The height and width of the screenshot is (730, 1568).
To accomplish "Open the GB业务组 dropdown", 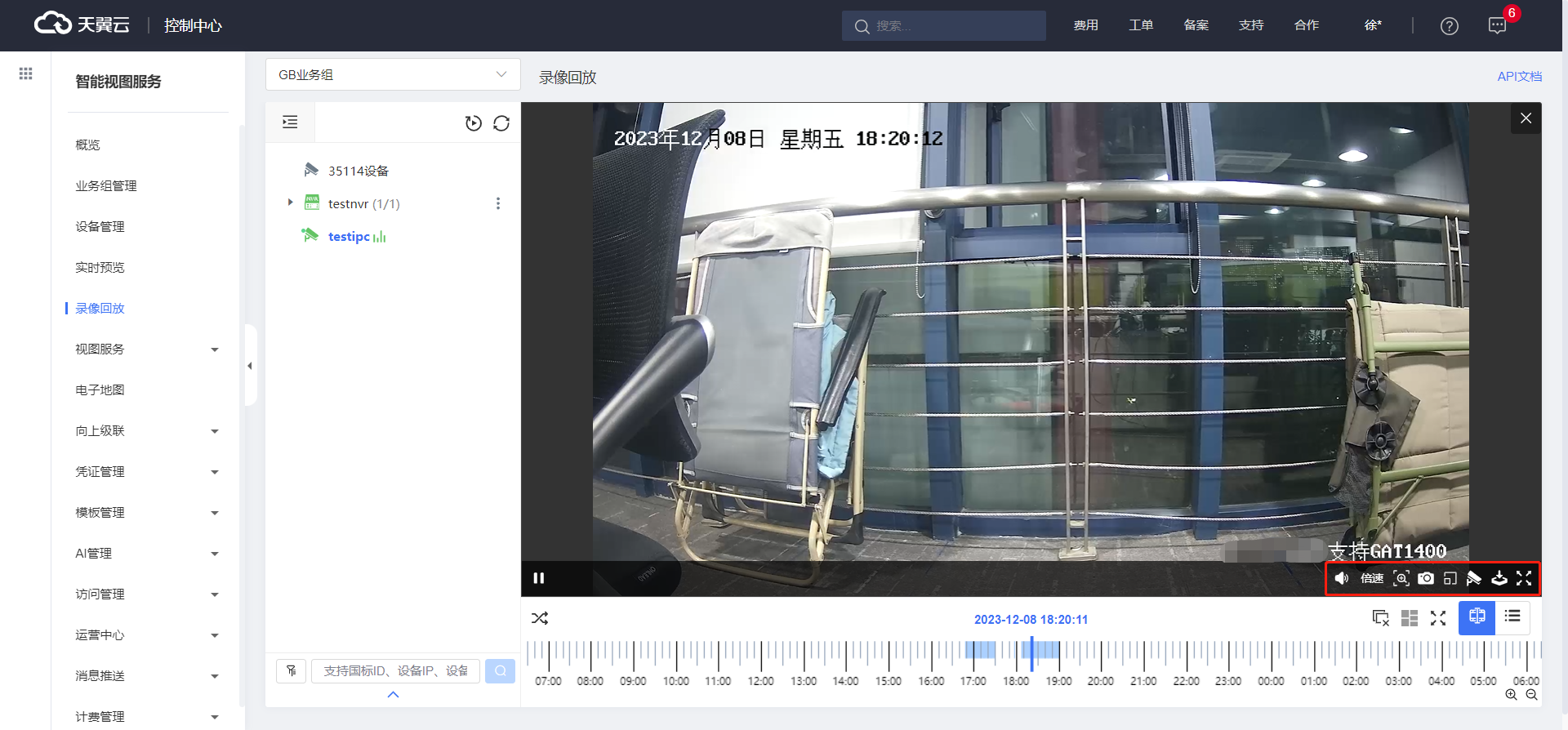I will [x=393, y=74].
